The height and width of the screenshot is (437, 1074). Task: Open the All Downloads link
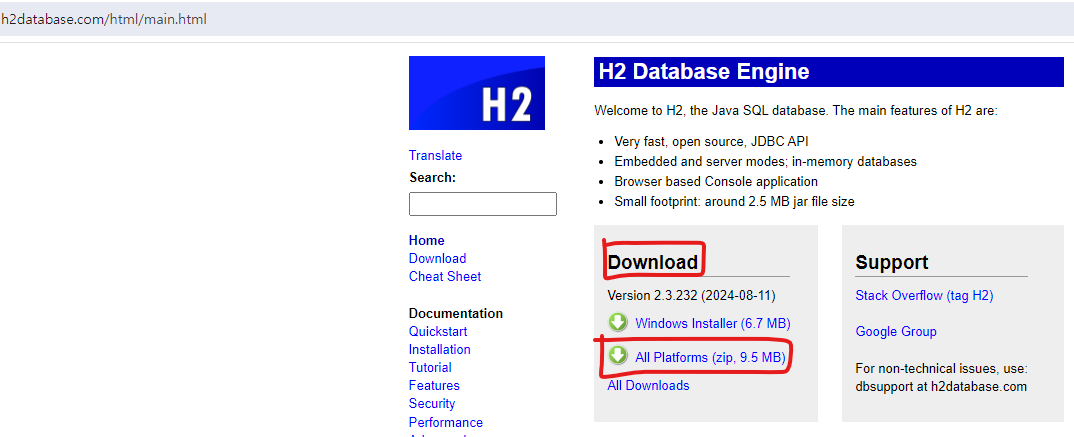(649, 386)
